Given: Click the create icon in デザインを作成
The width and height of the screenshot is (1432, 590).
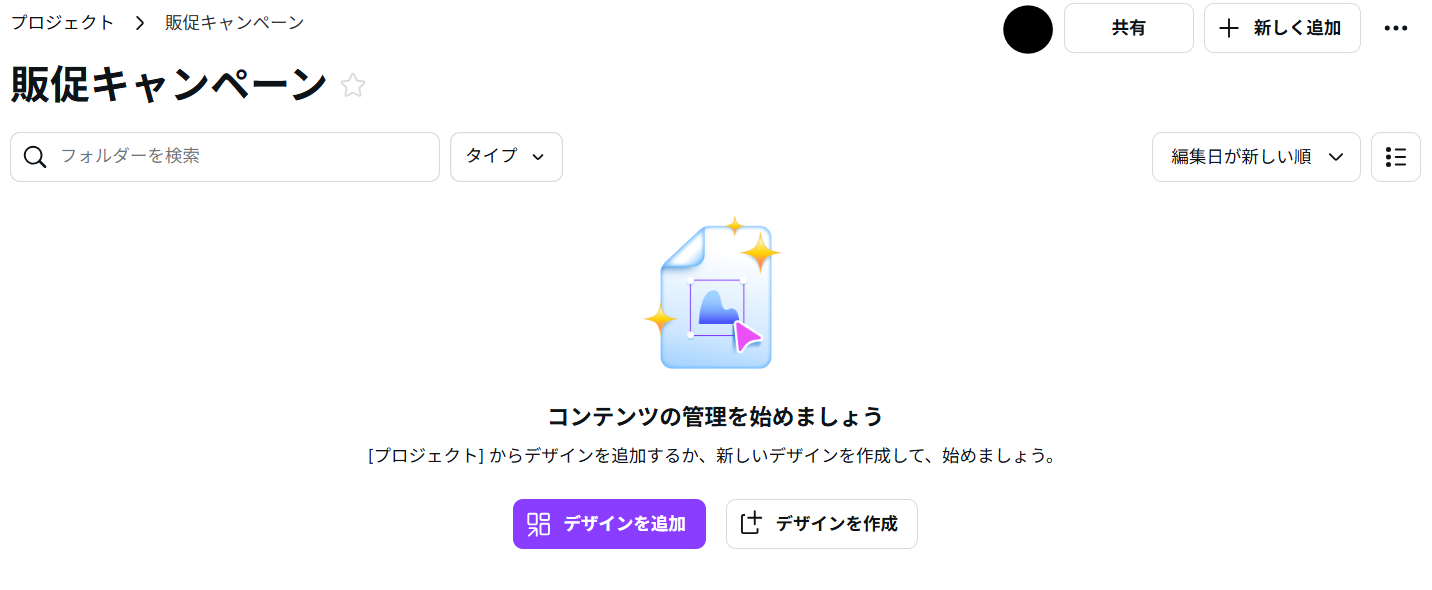Looking at the screenshot, I should pos(751,523).
